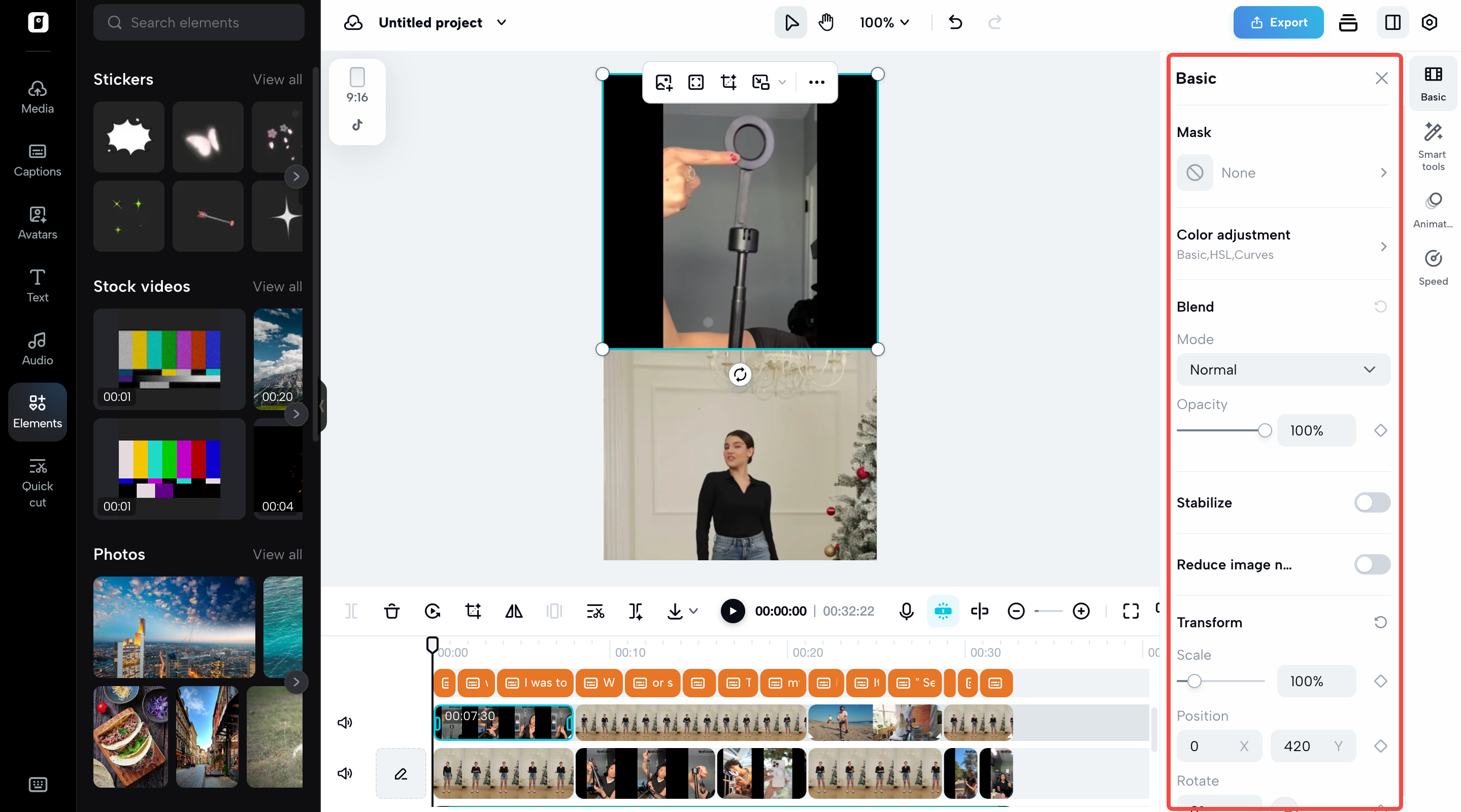Expand the Untitled project menu
Image resolution: width=1461 pixels, height=812 pixels.
pos(502,23)
